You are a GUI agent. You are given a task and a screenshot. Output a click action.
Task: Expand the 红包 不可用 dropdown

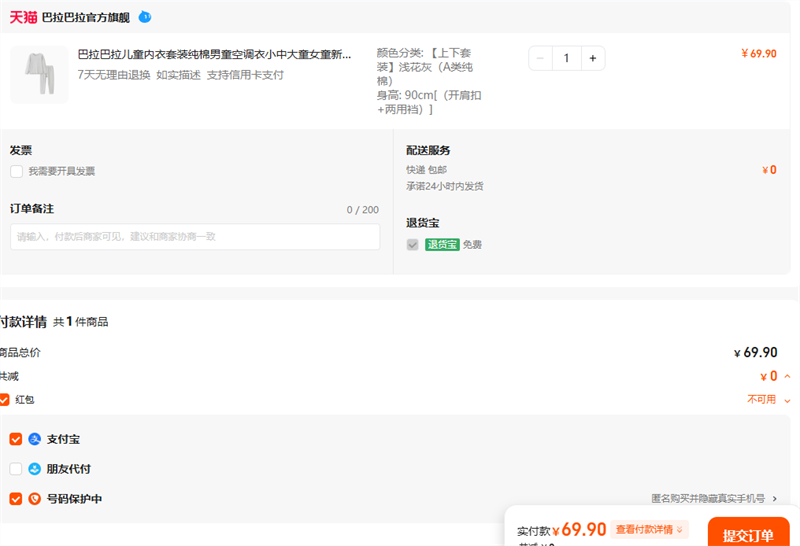point(787,400)
